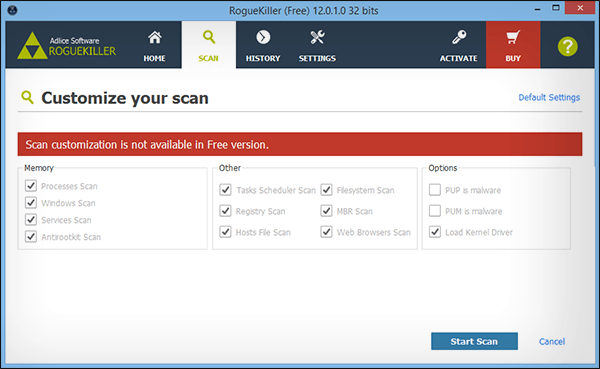Enable PUM is malware option
Viewport: 600px width, 369px height.
[x=435, y=211]
